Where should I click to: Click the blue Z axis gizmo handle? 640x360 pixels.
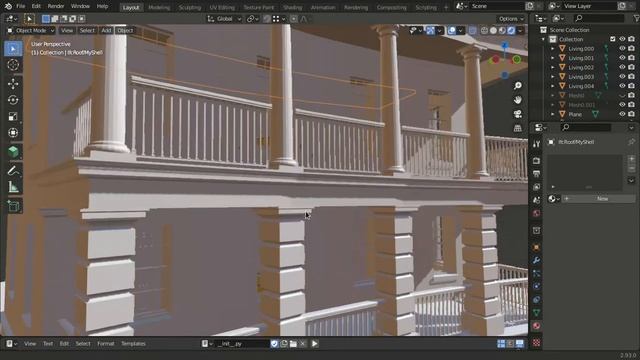click(505, 45)
